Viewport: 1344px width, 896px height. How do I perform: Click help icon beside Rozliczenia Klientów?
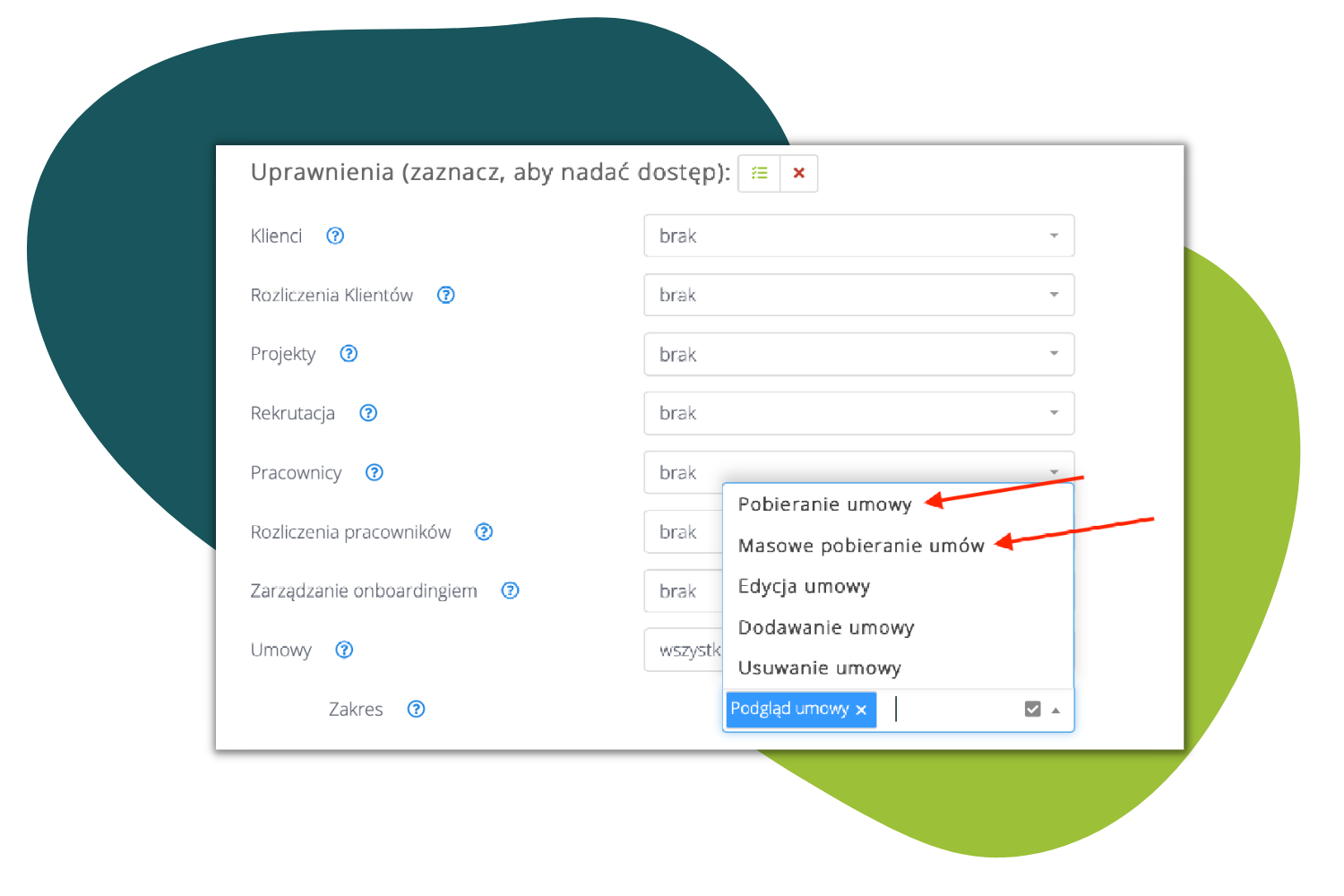point(445,295)
